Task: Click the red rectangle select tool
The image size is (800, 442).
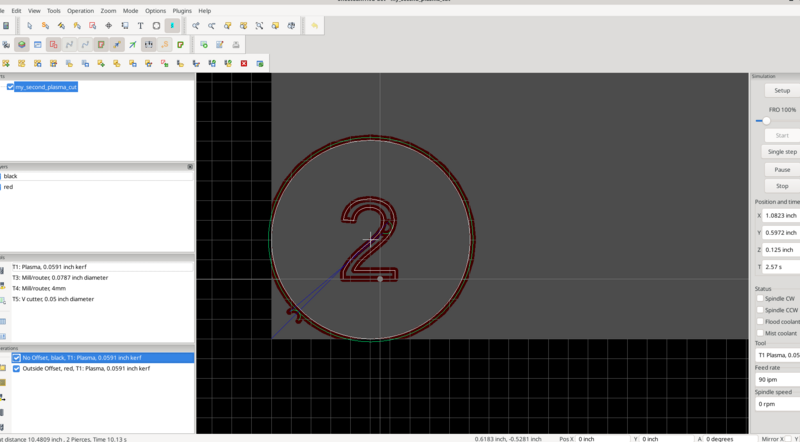Action: tap(93, 26)
